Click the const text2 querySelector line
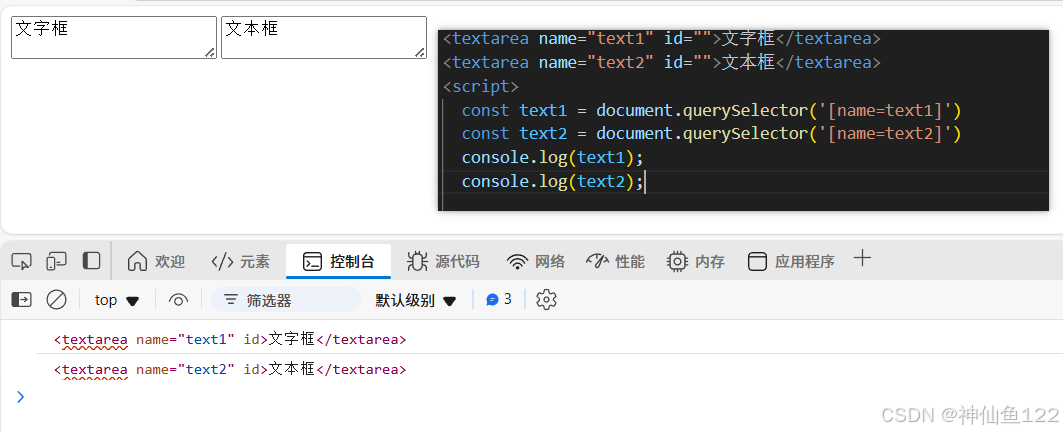 point(711,134)
